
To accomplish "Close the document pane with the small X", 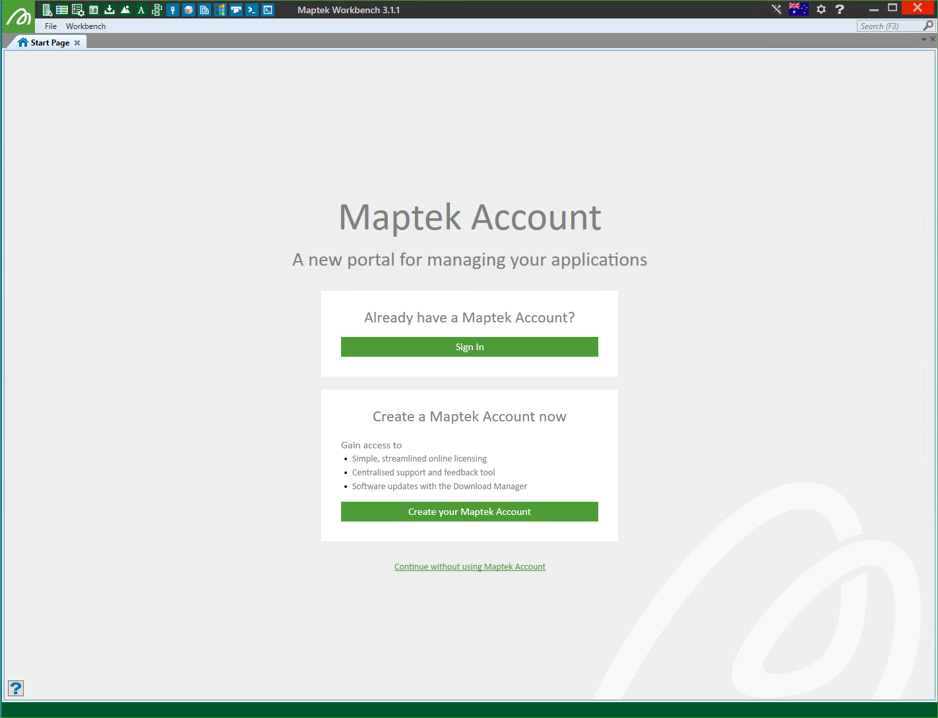I will [x=933, y=39].
